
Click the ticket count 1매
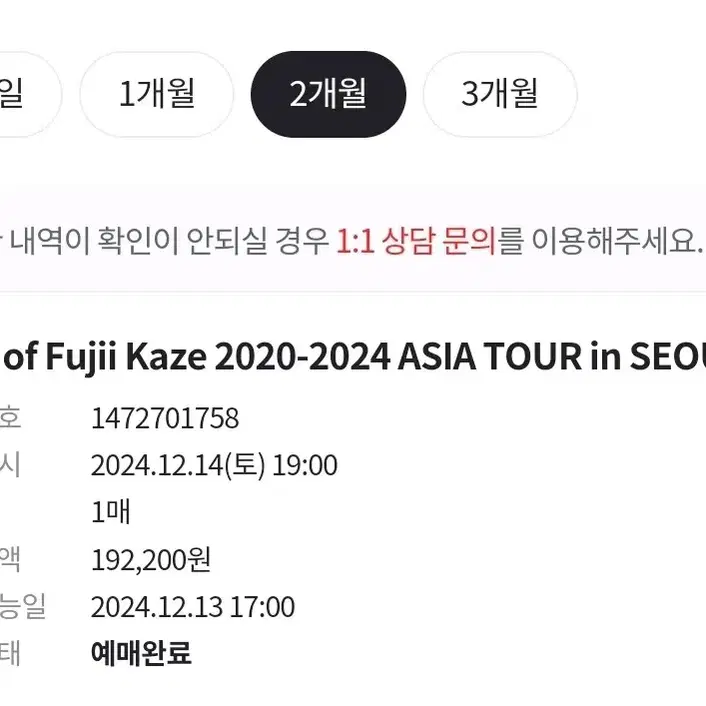[x=111, y=512]
